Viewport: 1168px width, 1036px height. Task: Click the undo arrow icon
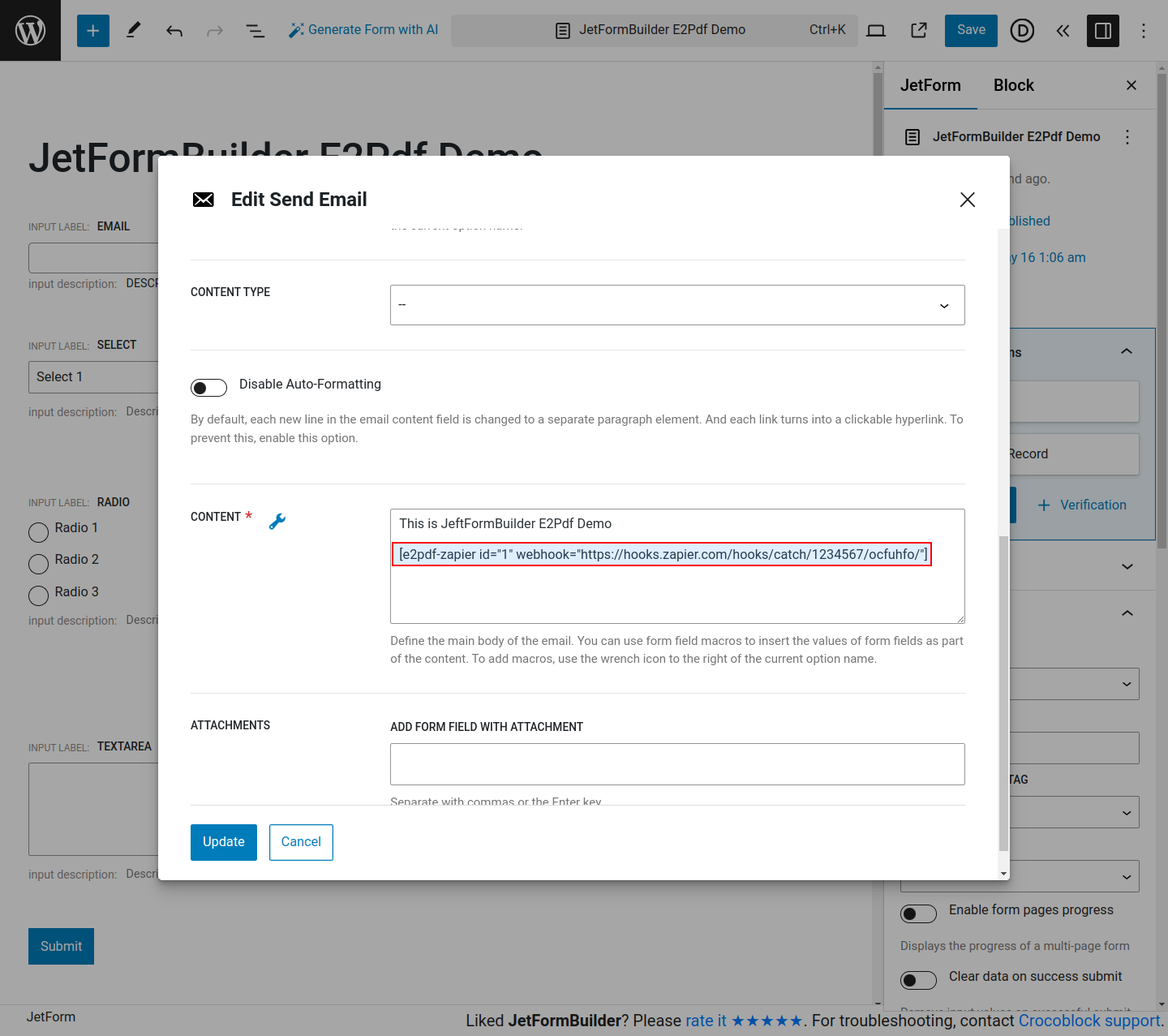coord(174,31)
